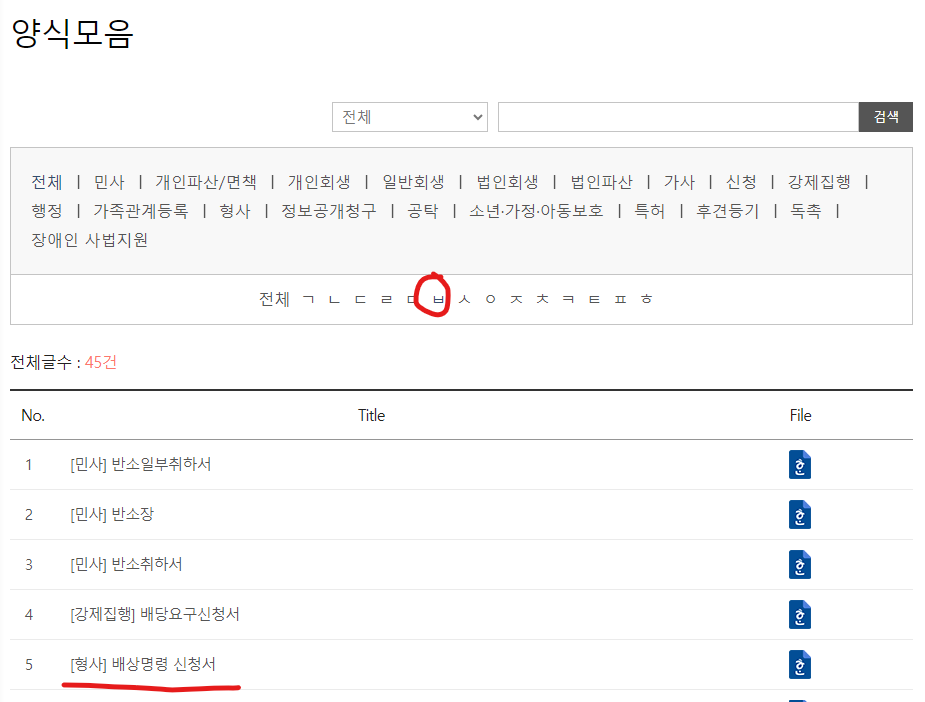Open the [민사] 반소장 entry
Screen dimensions: 925x702
(112, 515)
